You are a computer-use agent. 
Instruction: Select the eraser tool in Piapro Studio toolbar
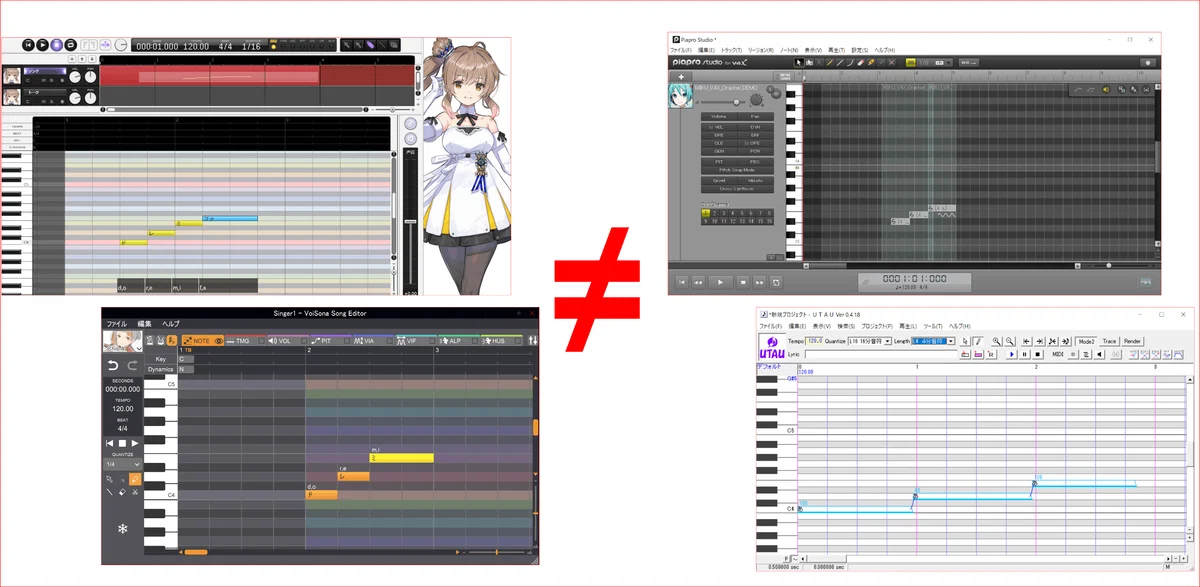(x=860, y=62)
